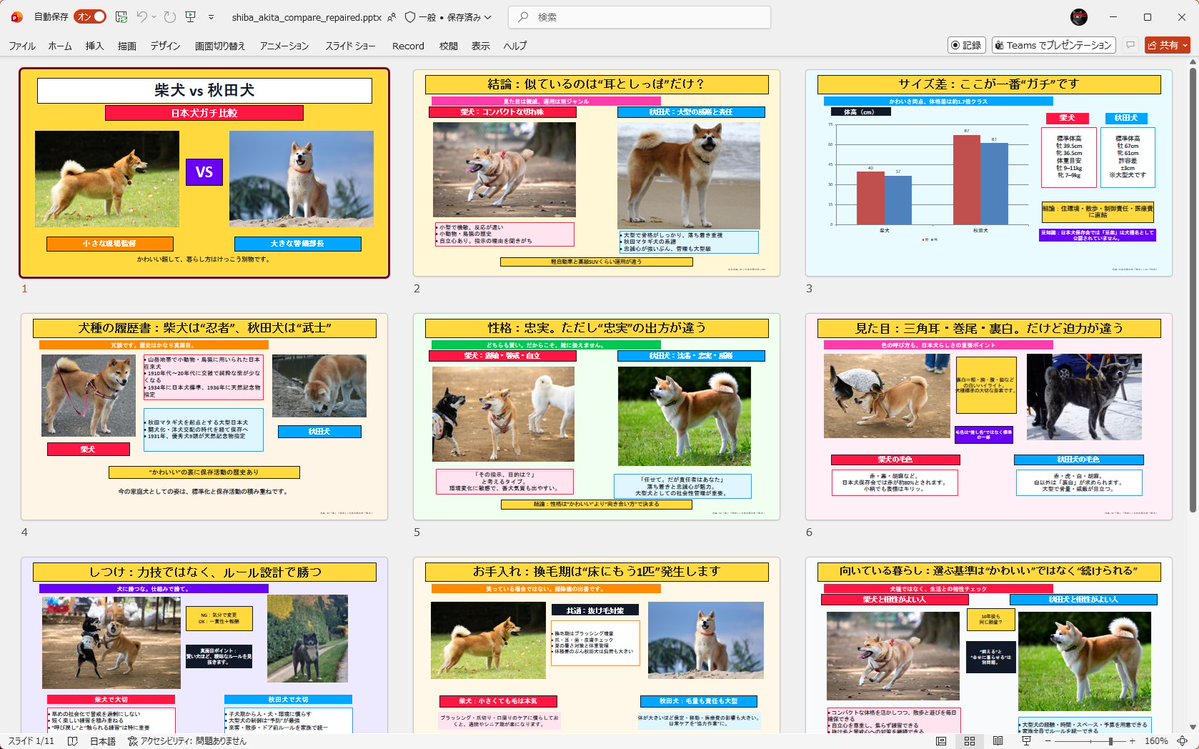Open the アニメーション tab
Viewport: 1199px width, 749px height.
284,46
